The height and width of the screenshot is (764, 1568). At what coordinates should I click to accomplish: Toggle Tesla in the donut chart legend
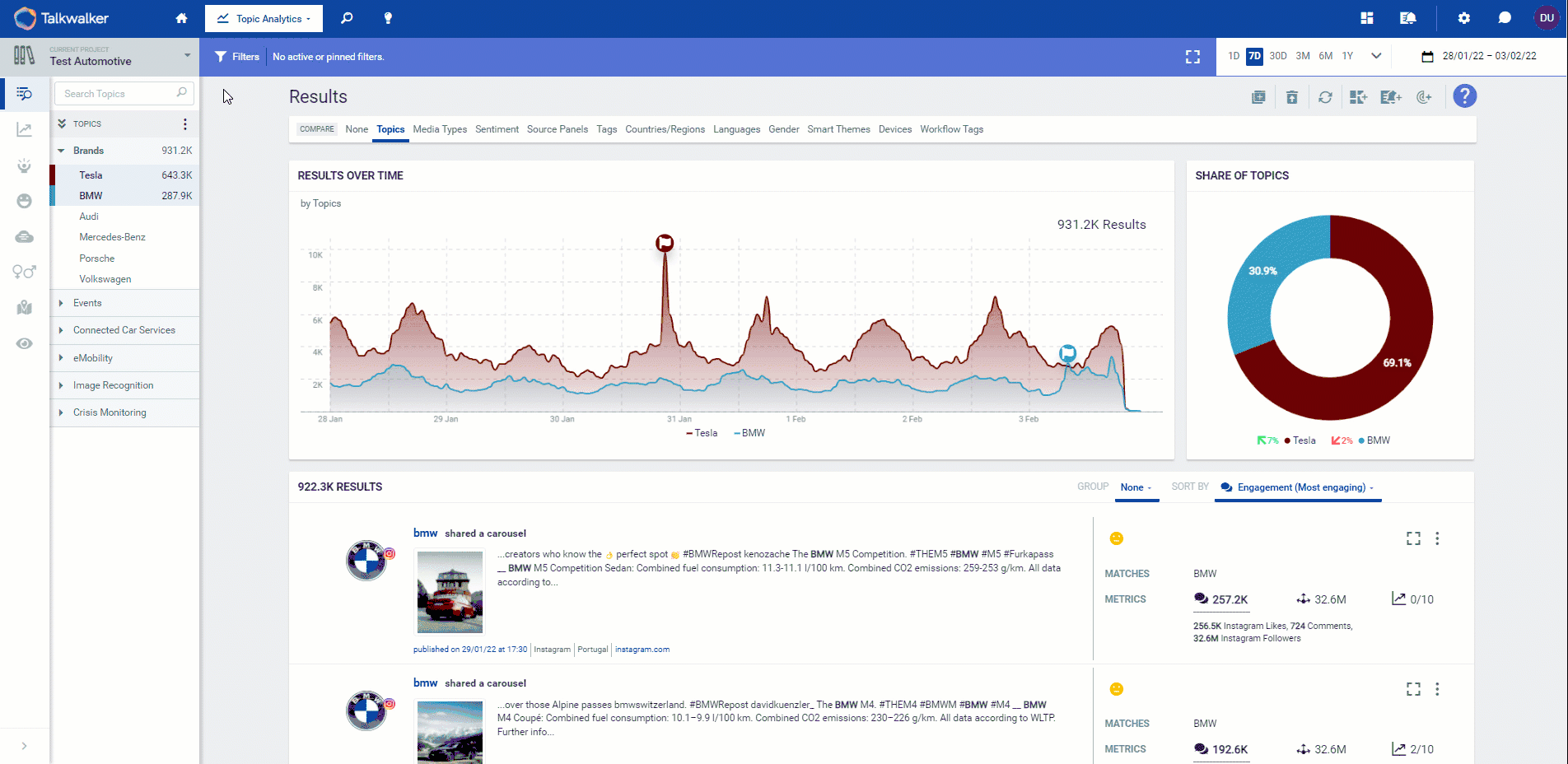1300,440
